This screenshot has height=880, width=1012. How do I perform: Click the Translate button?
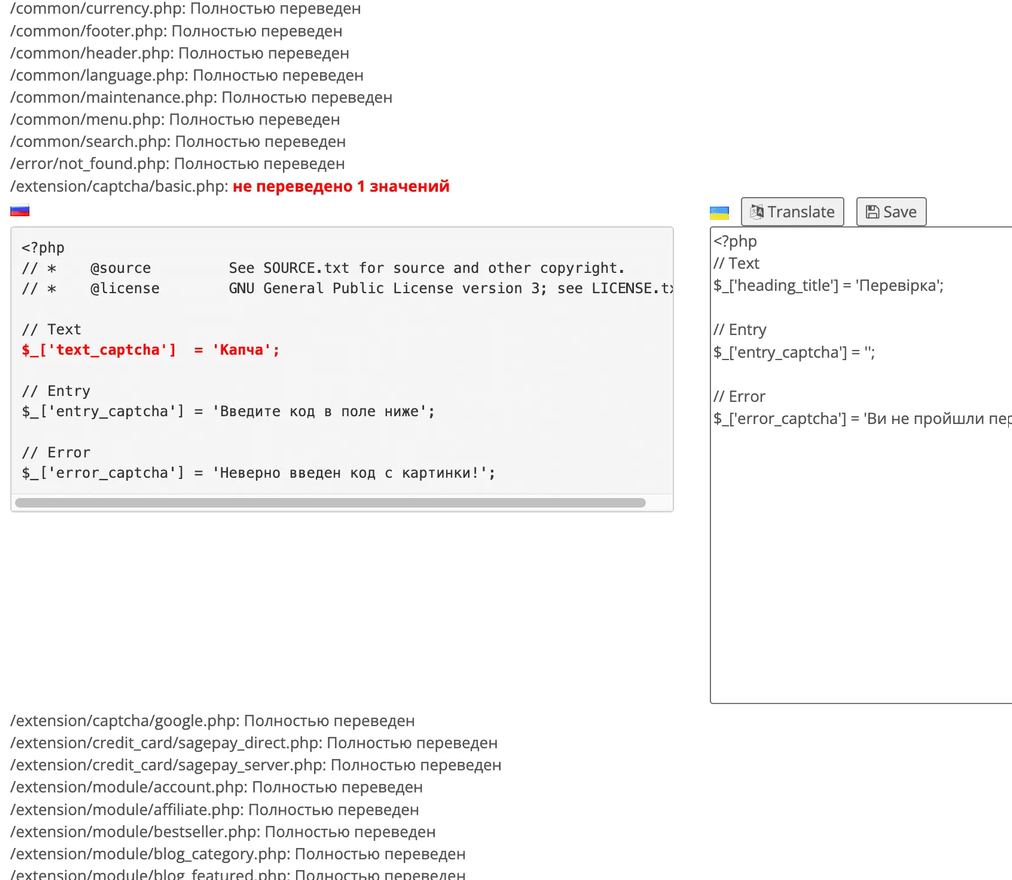pos(792,212)
